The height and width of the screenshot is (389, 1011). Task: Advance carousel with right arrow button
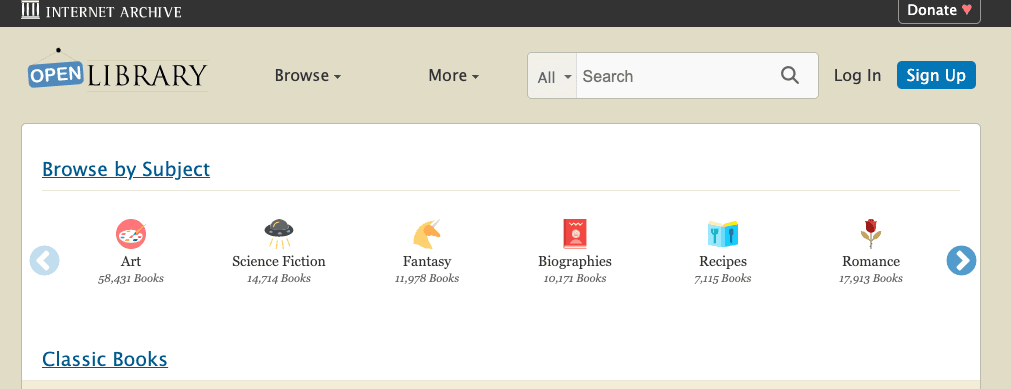961,261
